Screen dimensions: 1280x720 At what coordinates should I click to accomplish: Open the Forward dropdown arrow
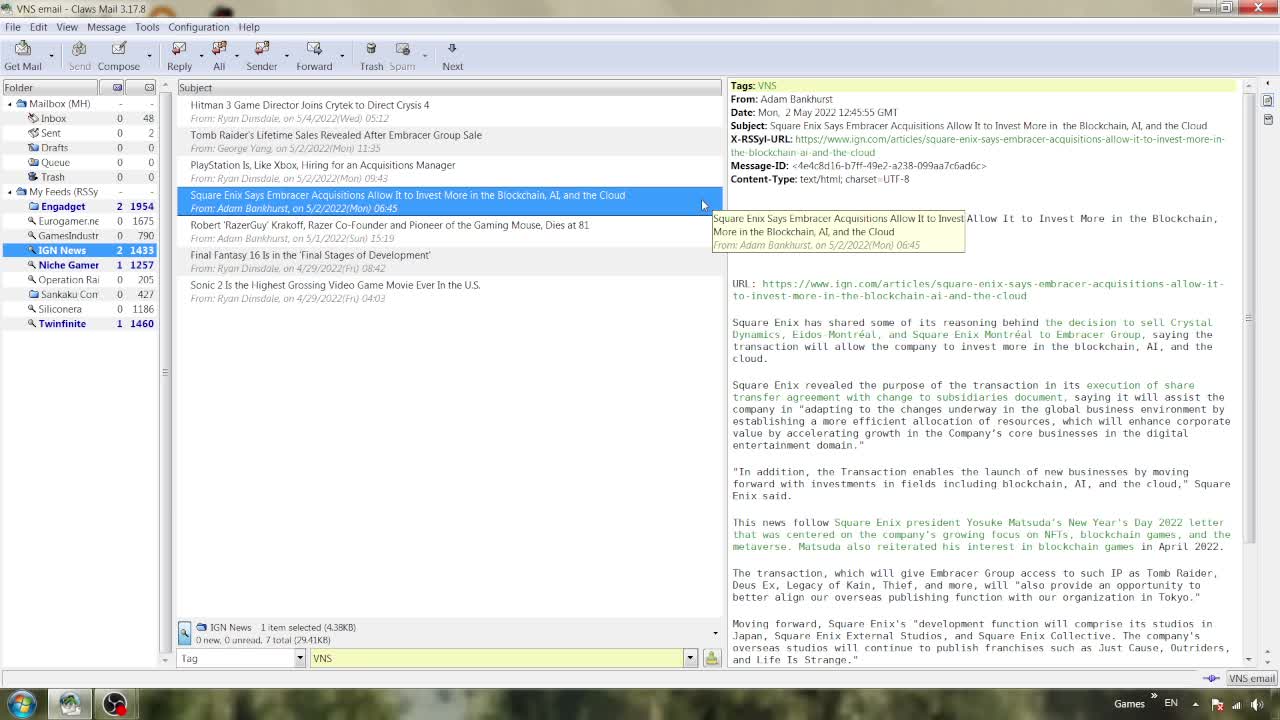pyautogui.click(x=342, y=56)
